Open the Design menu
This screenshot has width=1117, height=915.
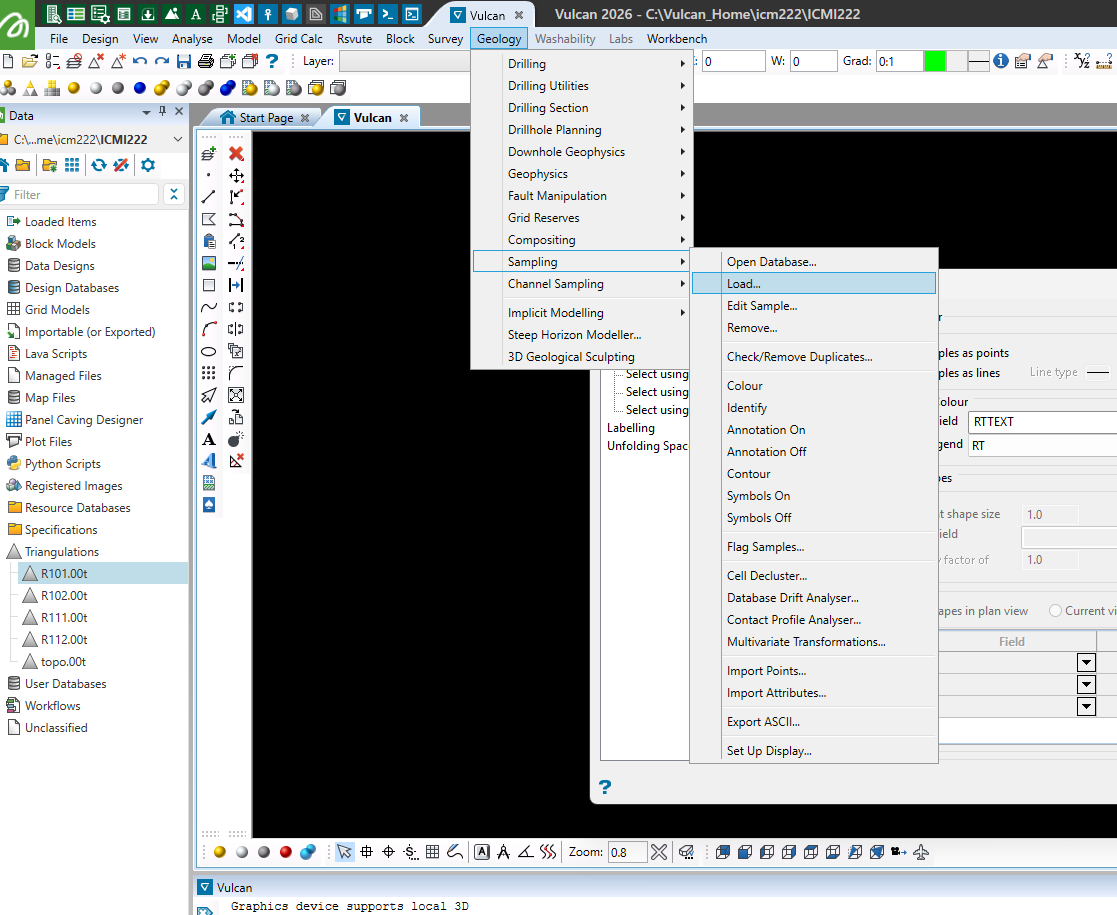tap(100, 38)
